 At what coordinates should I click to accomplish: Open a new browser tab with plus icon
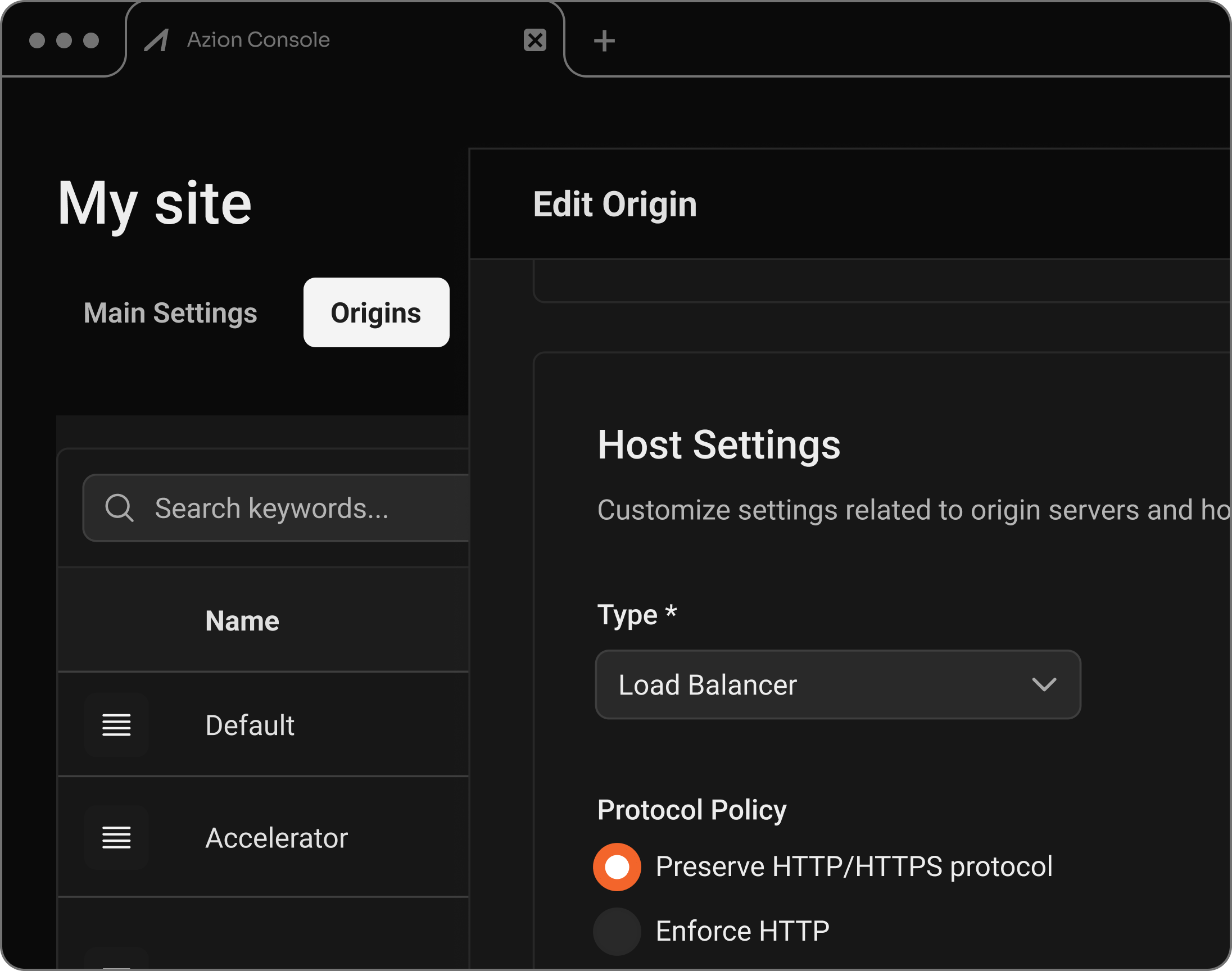(x=604, y=41)
